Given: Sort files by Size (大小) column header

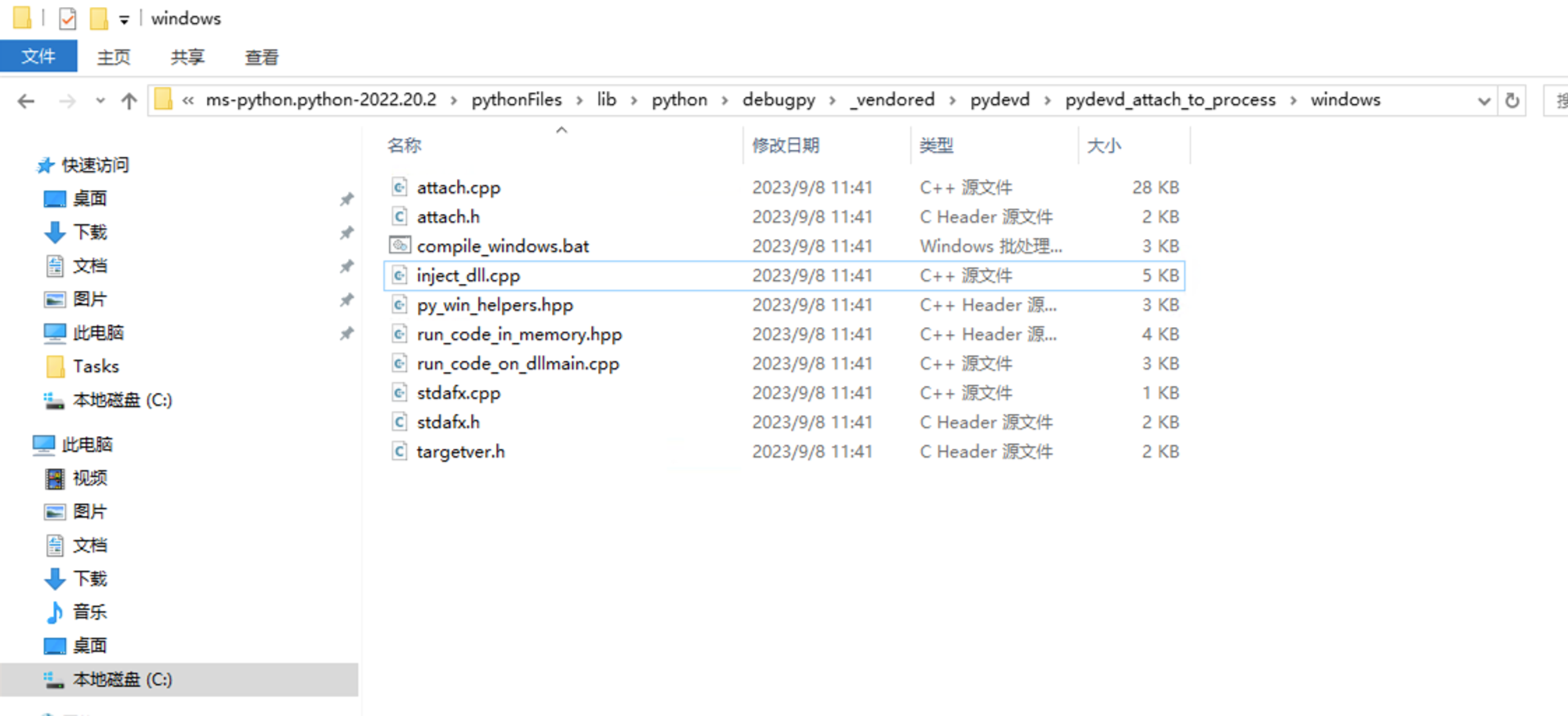Looking at the screenshot, I should [x=1104, y=145].
